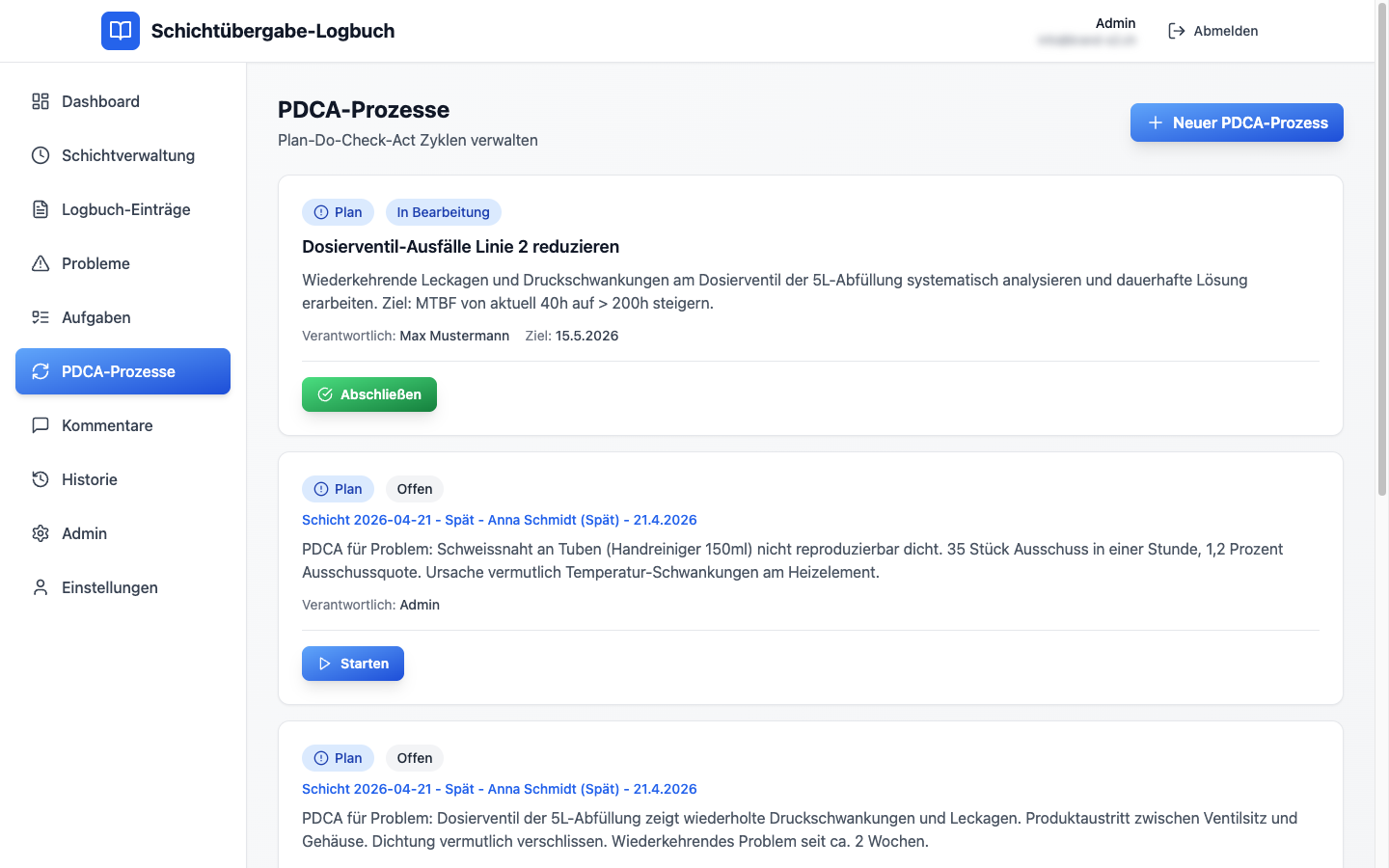Click the Schichtverwaltung clock icon

tap(41, 155)
